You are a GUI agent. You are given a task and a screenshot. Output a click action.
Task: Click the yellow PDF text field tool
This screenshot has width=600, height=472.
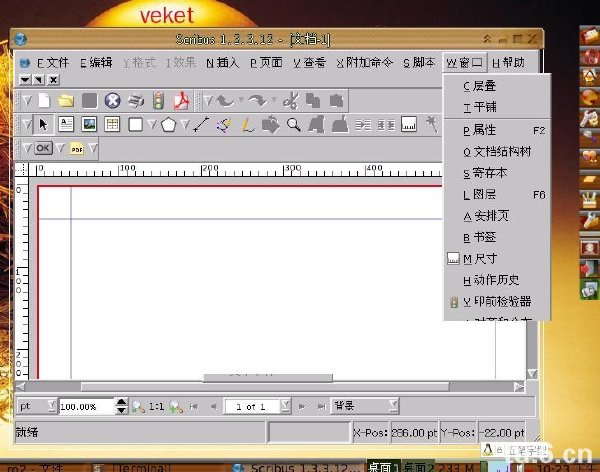(77, 149)
